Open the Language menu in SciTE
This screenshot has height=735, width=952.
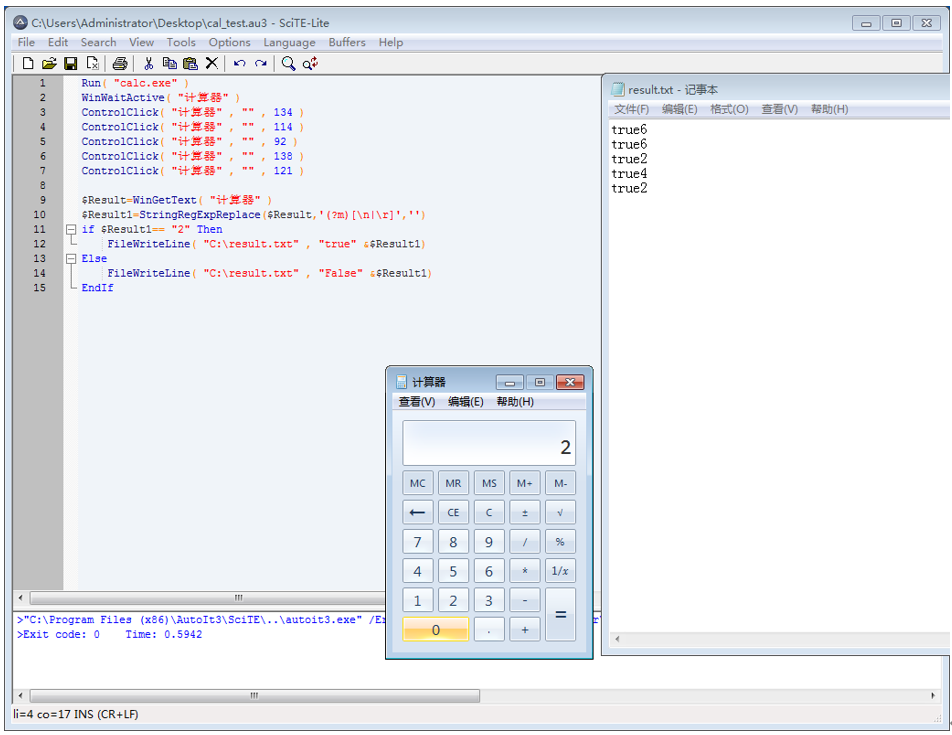pyautogui.click(x=289, y=42)
